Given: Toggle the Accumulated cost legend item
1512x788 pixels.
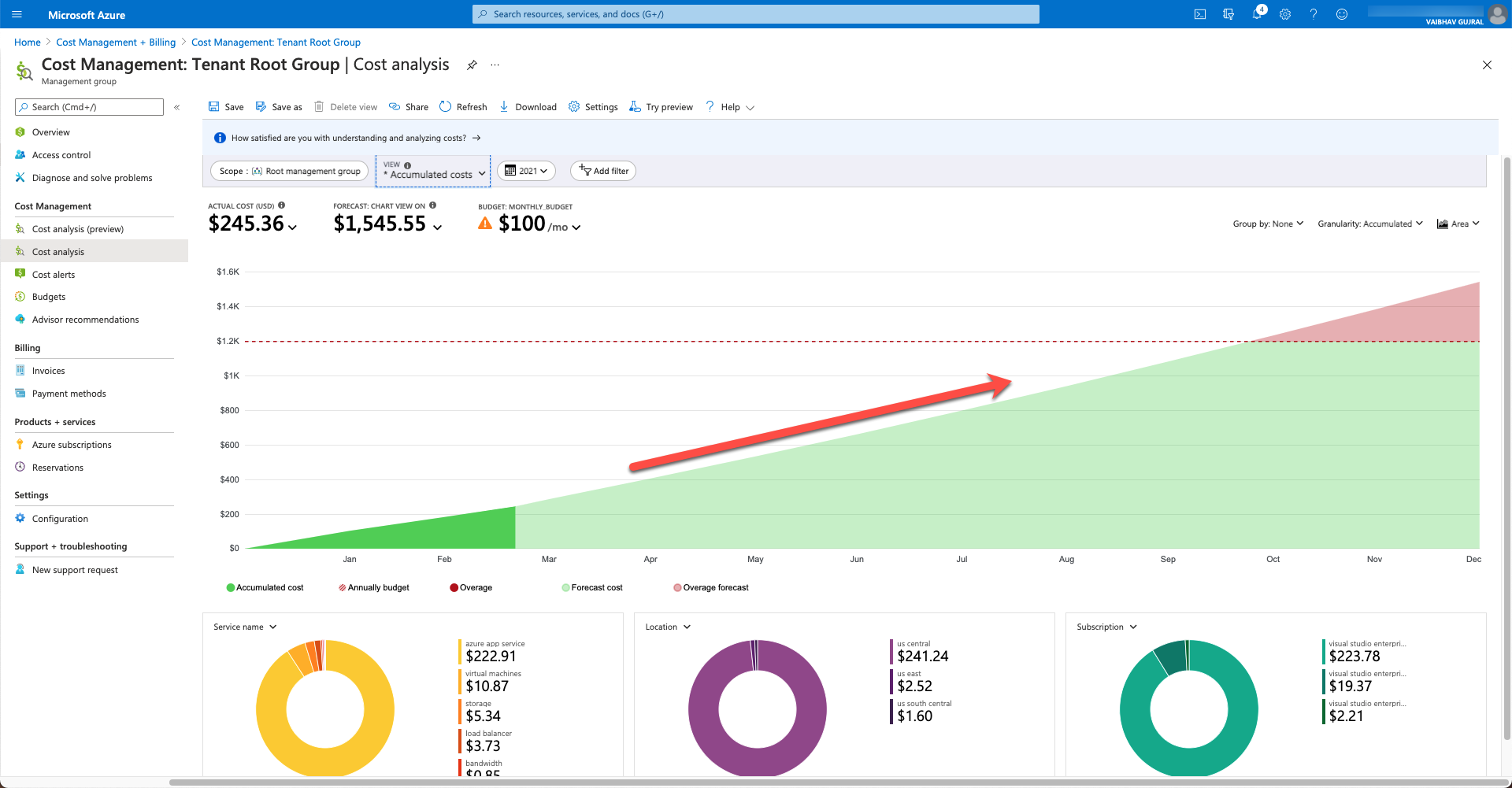Looking at the screenshot, I should (265, 588).
